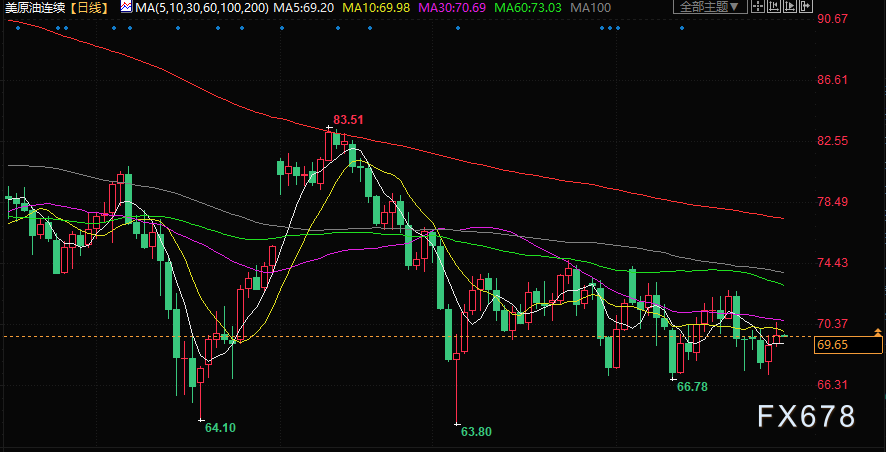Click the 63.80 low price marker
886x452 pixels.
coord(476,432)
